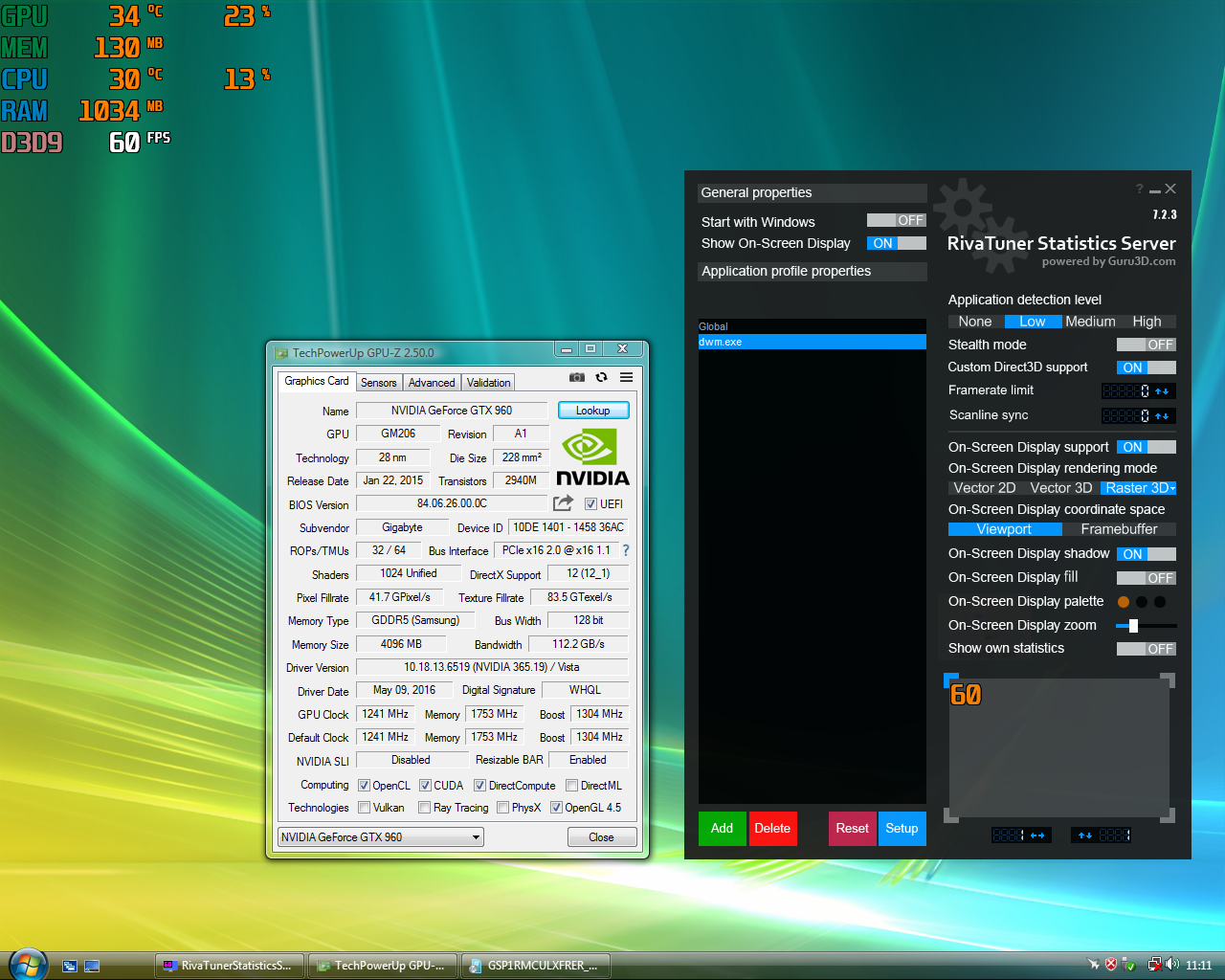Click the Bus Interface question mark icon
The image size is (1225, 980).
(626, 550)
